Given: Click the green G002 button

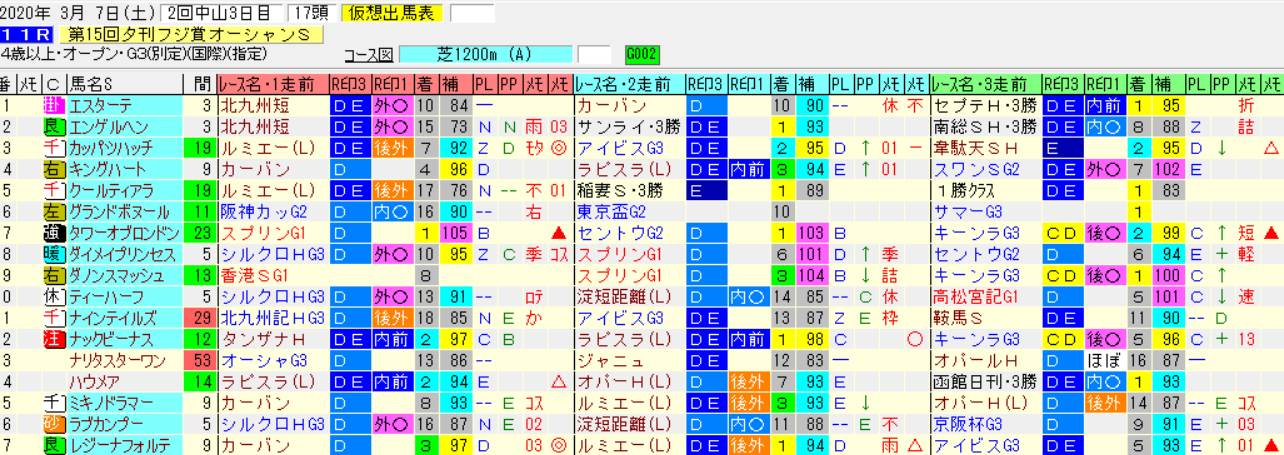Looking at the screenshot, I should click(x=640, y=54).
